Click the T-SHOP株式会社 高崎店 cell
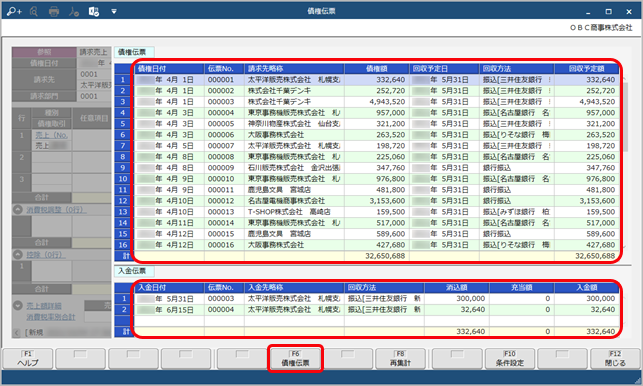Viewport: 643px width, 386px height. (294, 212)
